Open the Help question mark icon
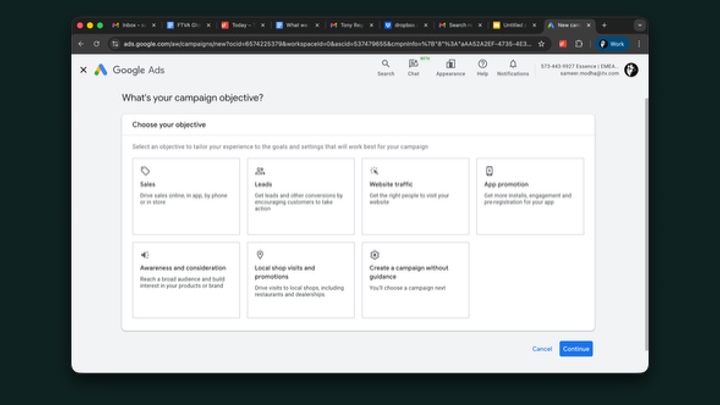Screen dimensions: 720x405 point(482,68)
